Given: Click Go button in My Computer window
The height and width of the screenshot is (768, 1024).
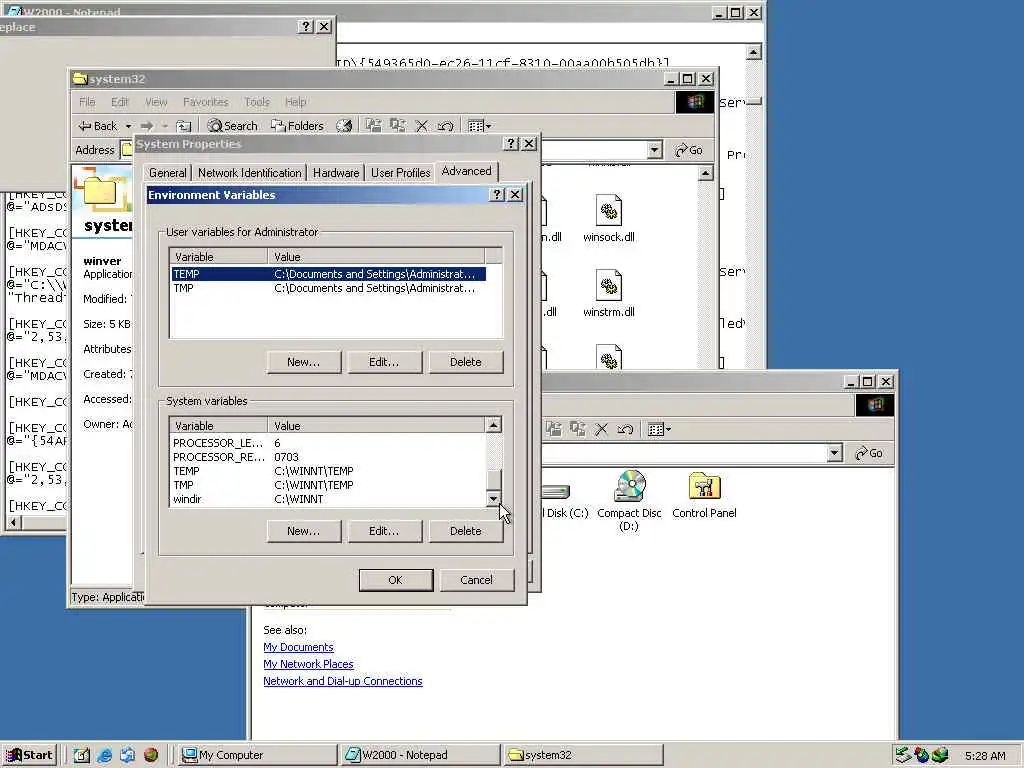Looking at the screenshot, I should click(x=869, y=453).
